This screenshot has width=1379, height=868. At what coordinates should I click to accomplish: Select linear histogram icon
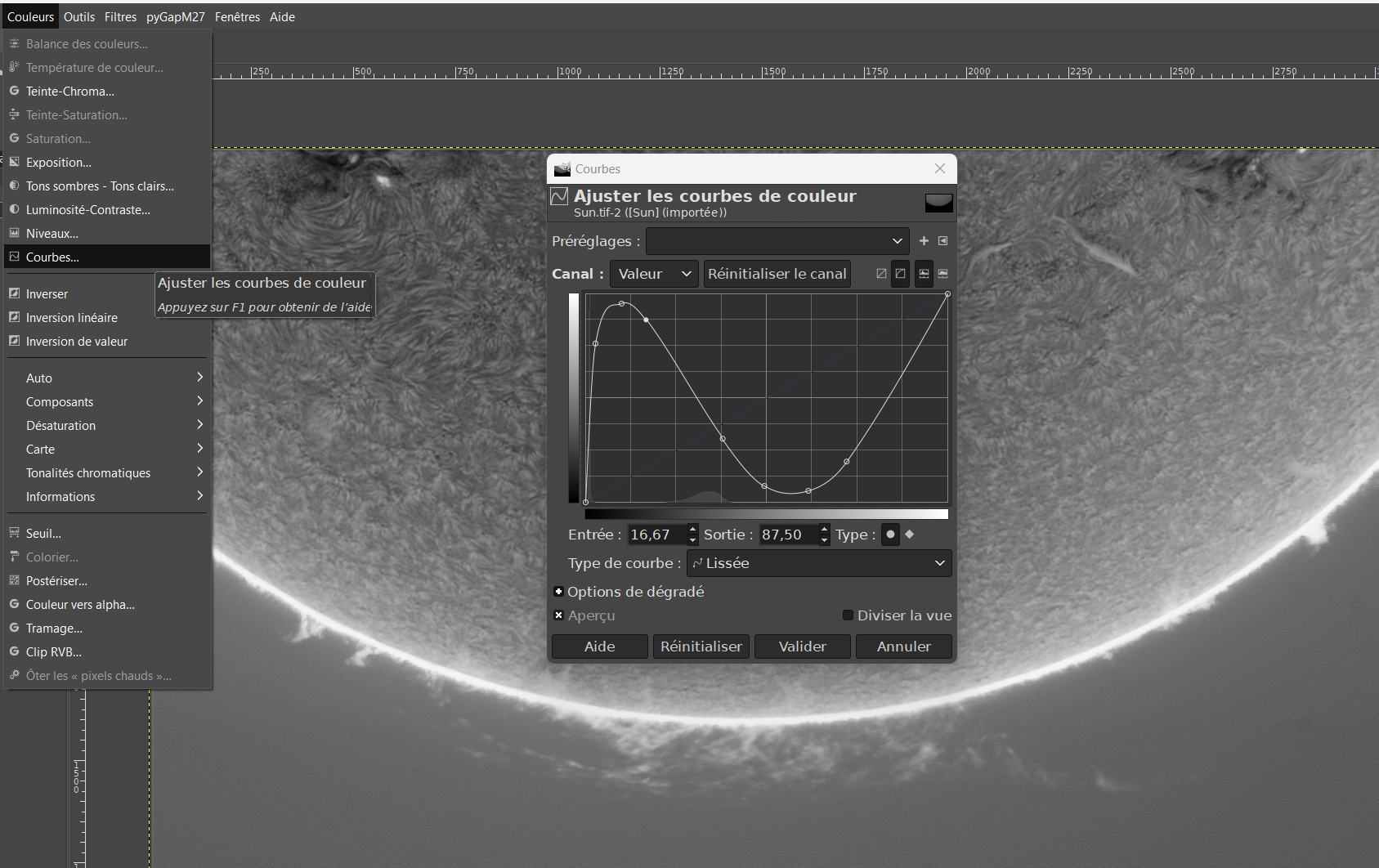(924, 274)
